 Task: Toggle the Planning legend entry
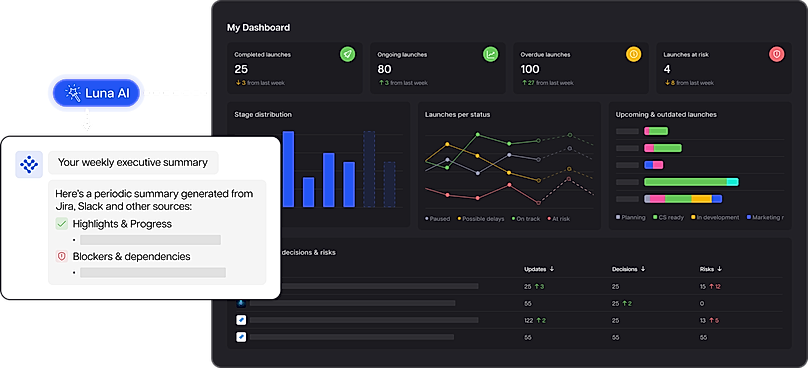pos(631,218)
